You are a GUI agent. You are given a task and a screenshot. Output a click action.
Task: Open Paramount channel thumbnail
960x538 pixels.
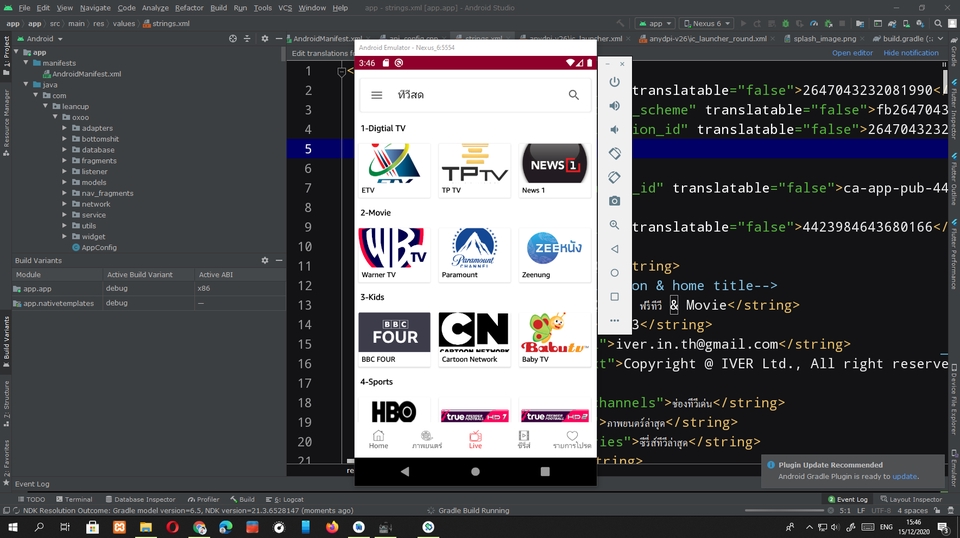click(474, 254)
